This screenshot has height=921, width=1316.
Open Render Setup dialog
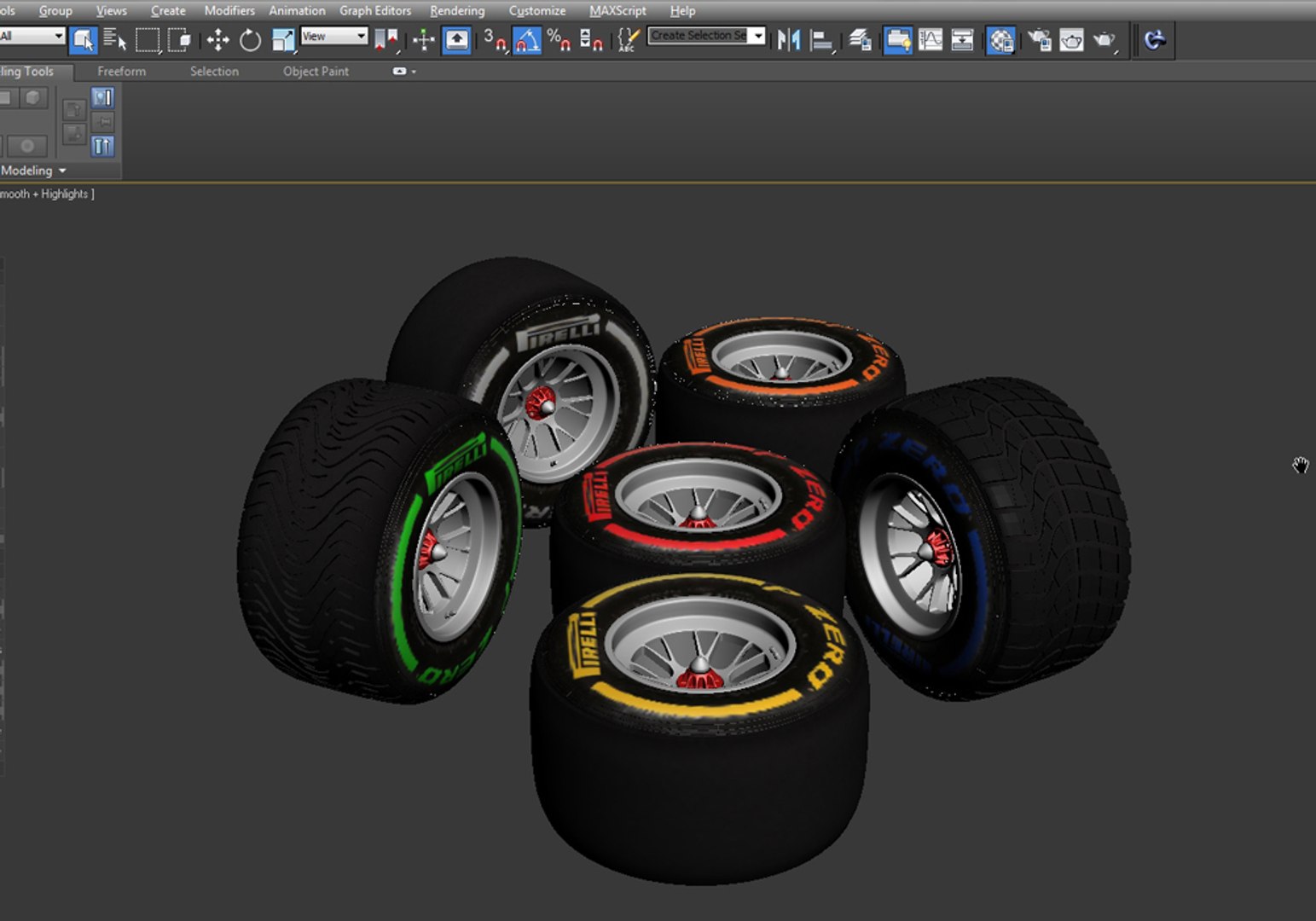(x=1039, y=39)
